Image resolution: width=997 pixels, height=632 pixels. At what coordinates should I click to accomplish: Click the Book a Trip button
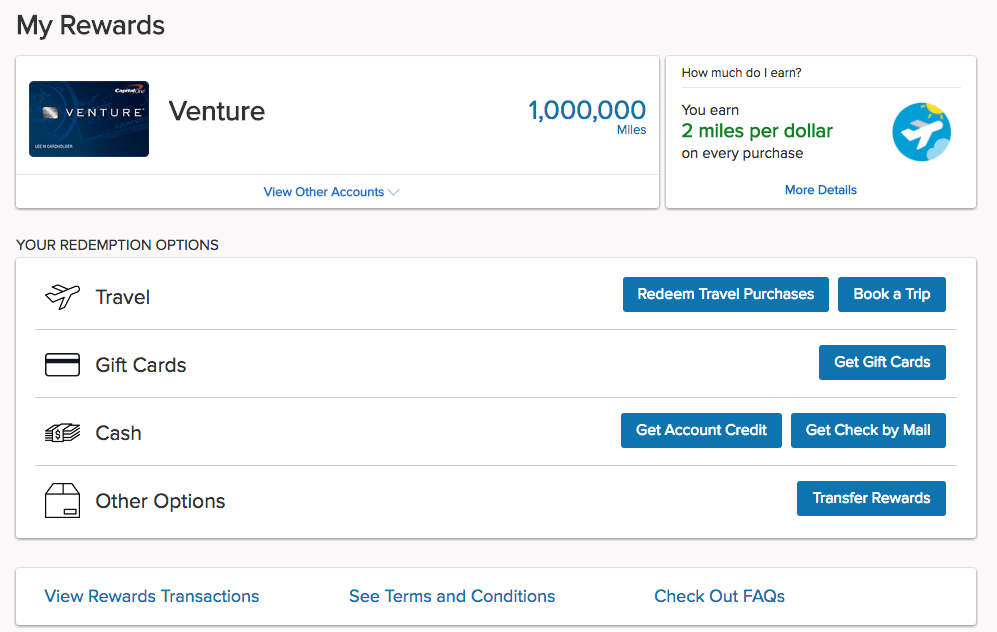(891, 294)
